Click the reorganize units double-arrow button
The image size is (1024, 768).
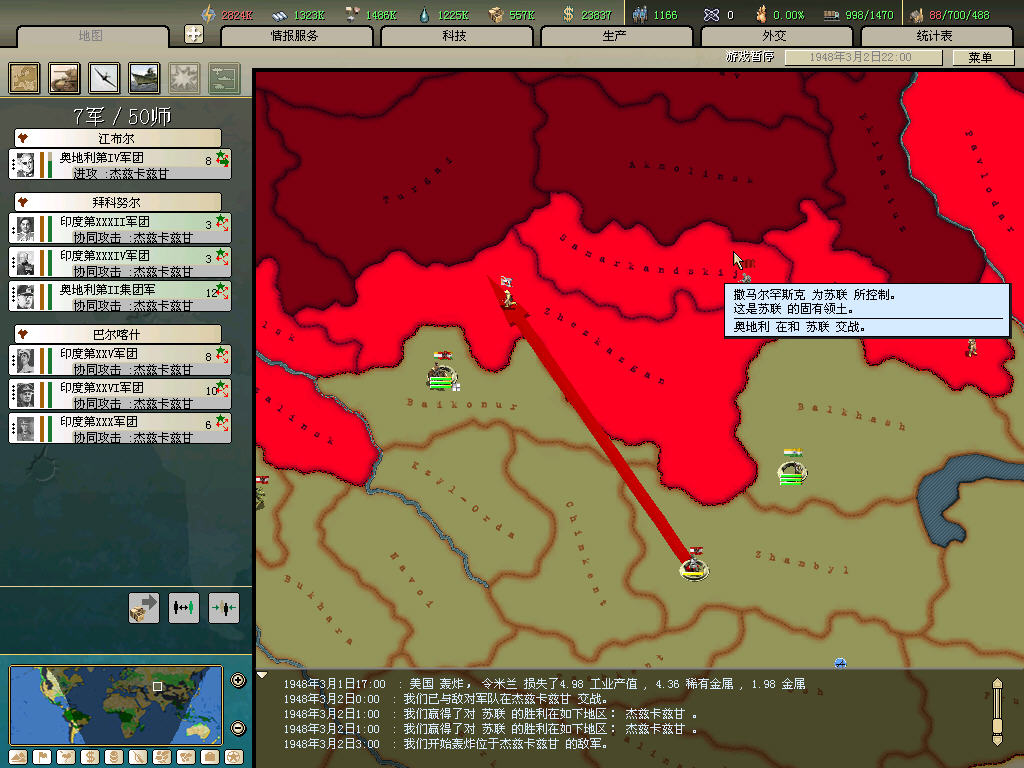[184, 608]
